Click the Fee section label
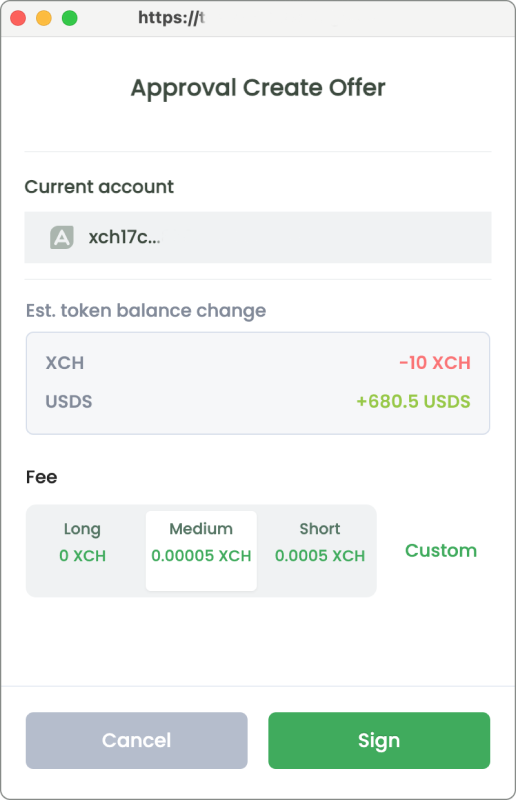Image resolution: width=516 pixels, height=800 pixels. 42,477
